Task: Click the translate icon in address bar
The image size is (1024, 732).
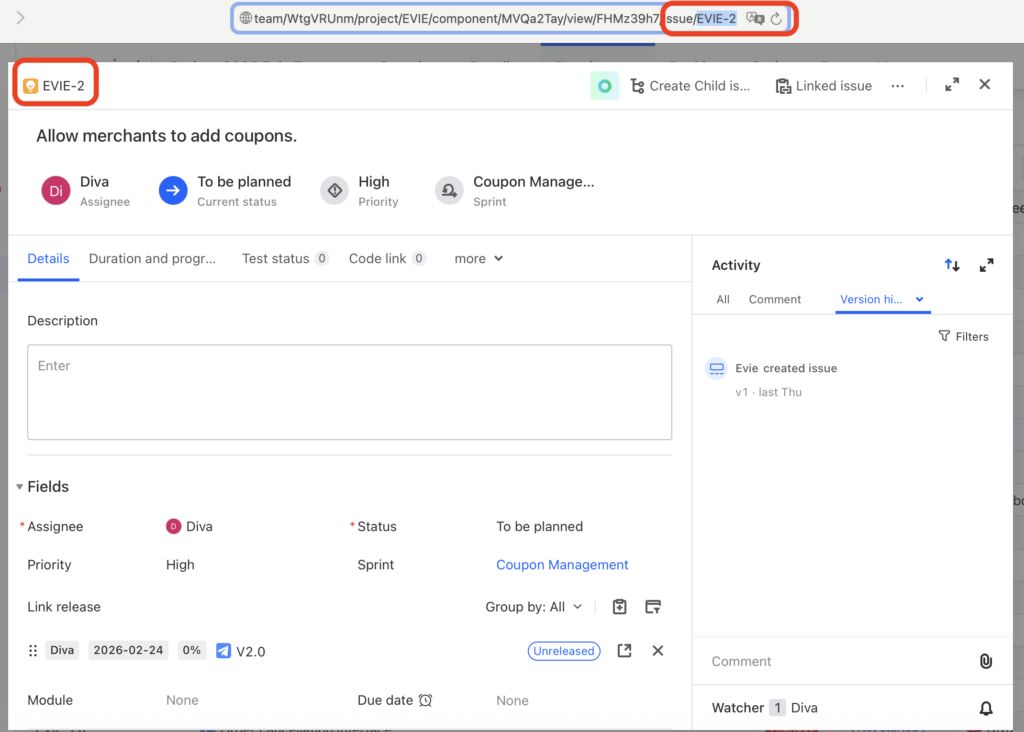Action: [756, 19]
